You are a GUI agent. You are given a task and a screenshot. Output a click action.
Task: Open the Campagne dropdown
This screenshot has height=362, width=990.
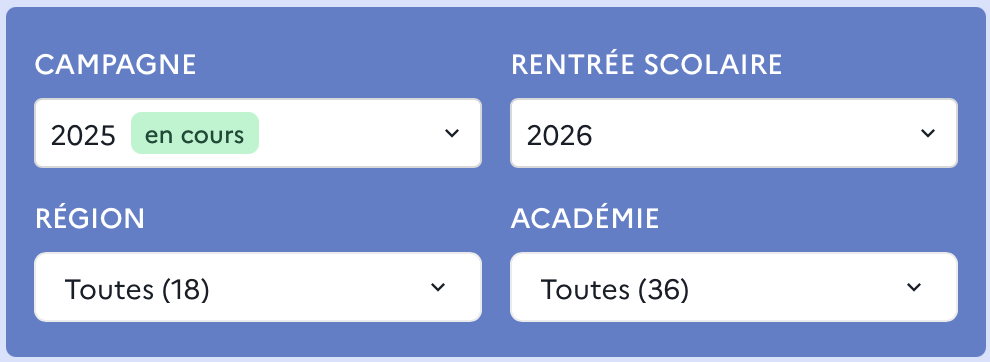coord(258,133)
